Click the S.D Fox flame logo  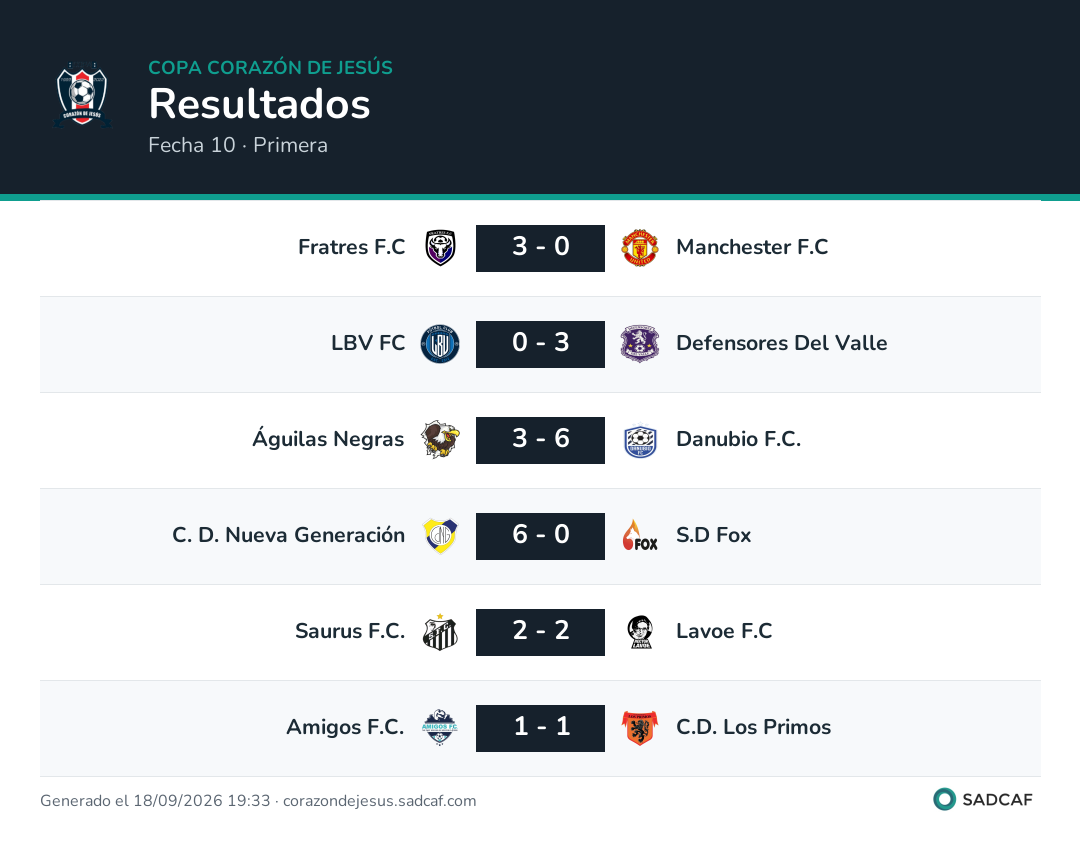pos(640,536)
